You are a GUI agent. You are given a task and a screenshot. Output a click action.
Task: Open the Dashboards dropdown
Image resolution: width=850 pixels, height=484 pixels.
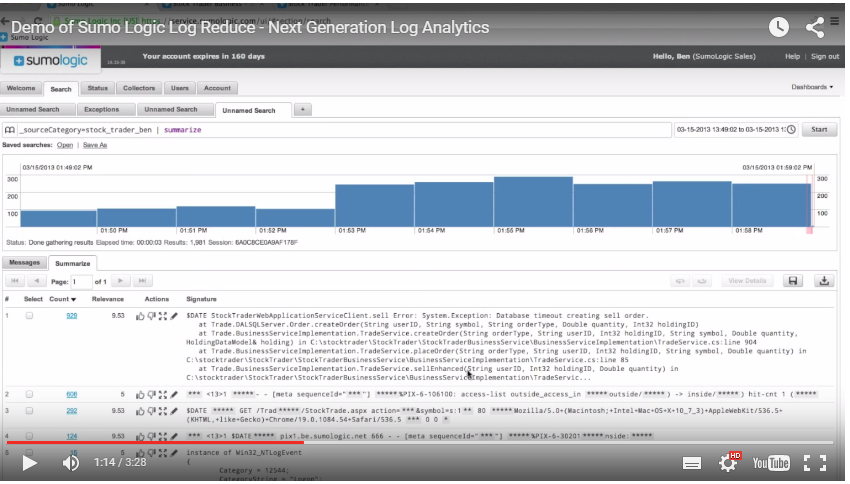(x=812, y=87)
